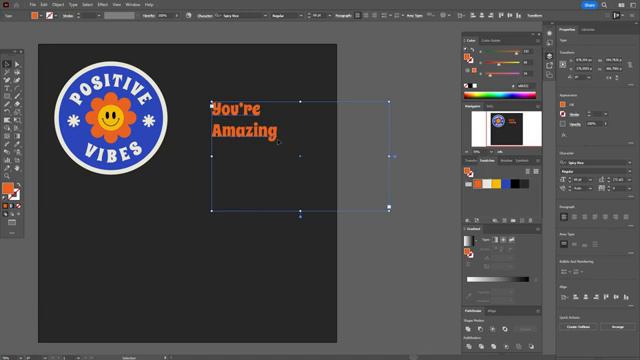640x360 pixels.
Task: Click the Paragraph link in control bar
Action: tap(343, 16)
